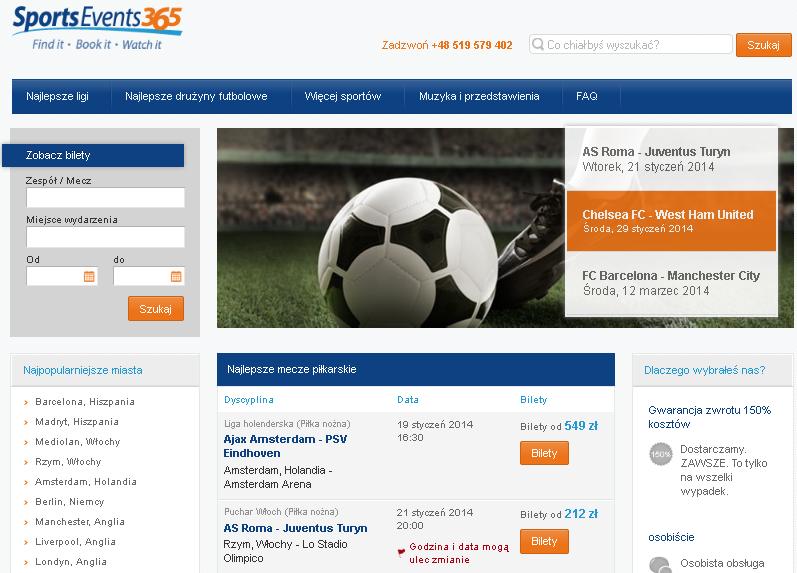Select Chelsea FC - West Ham United slide
797x573 pixels.
(x=671, y=221)
